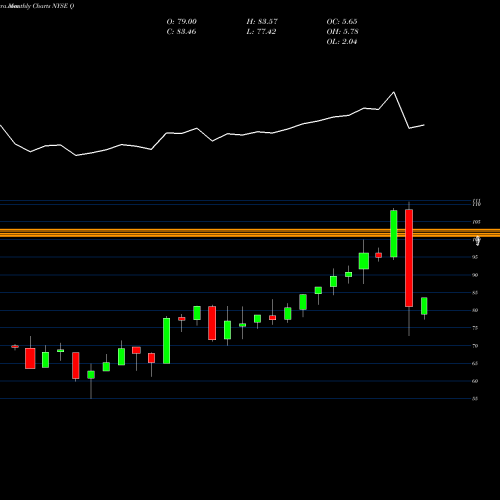Select the high value 'H: 83.57'
This screenshot has width=500, height=500.
[262, 22]
